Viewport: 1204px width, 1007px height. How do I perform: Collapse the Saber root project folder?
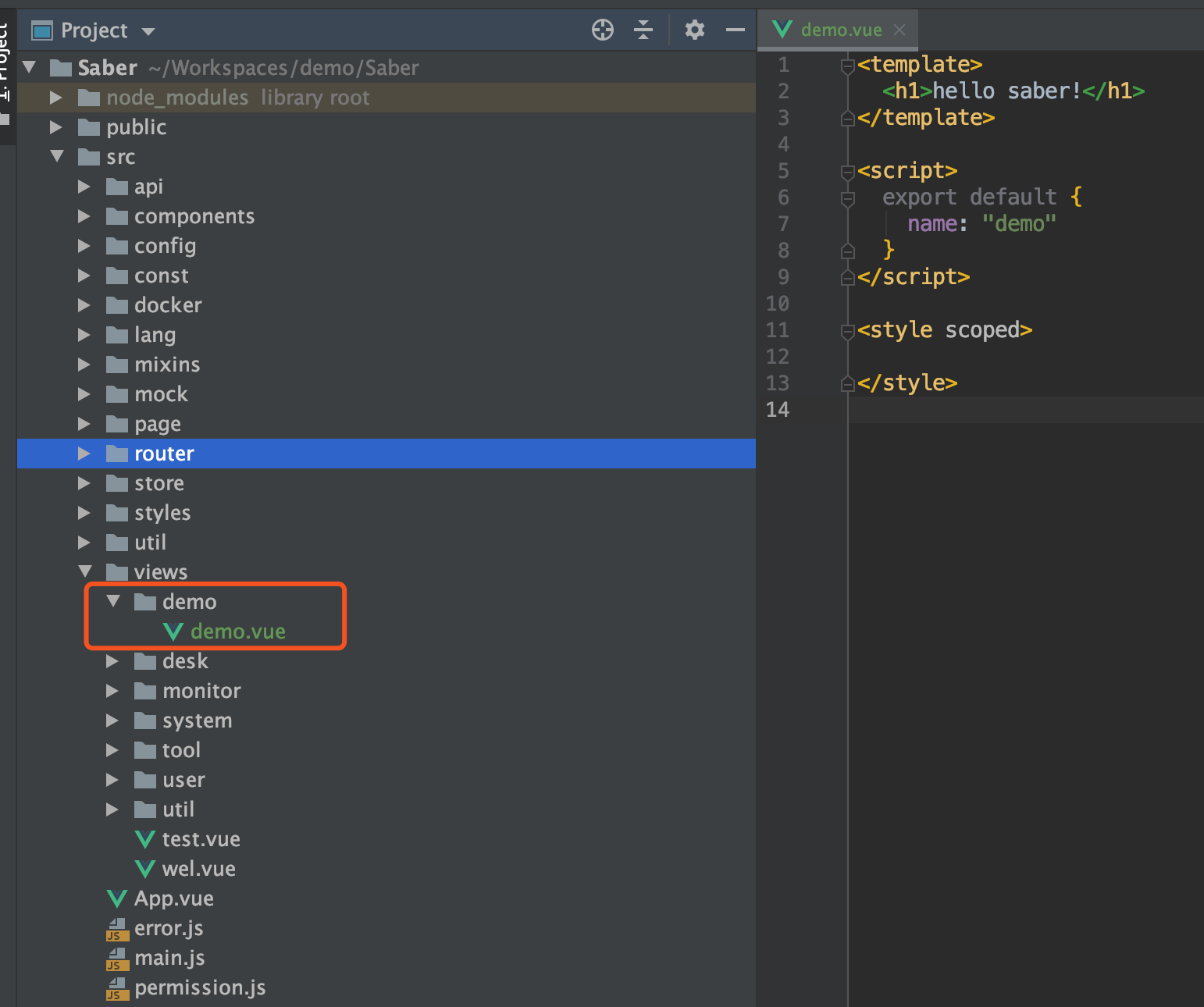pyautogui.click(x=30, y=67)
